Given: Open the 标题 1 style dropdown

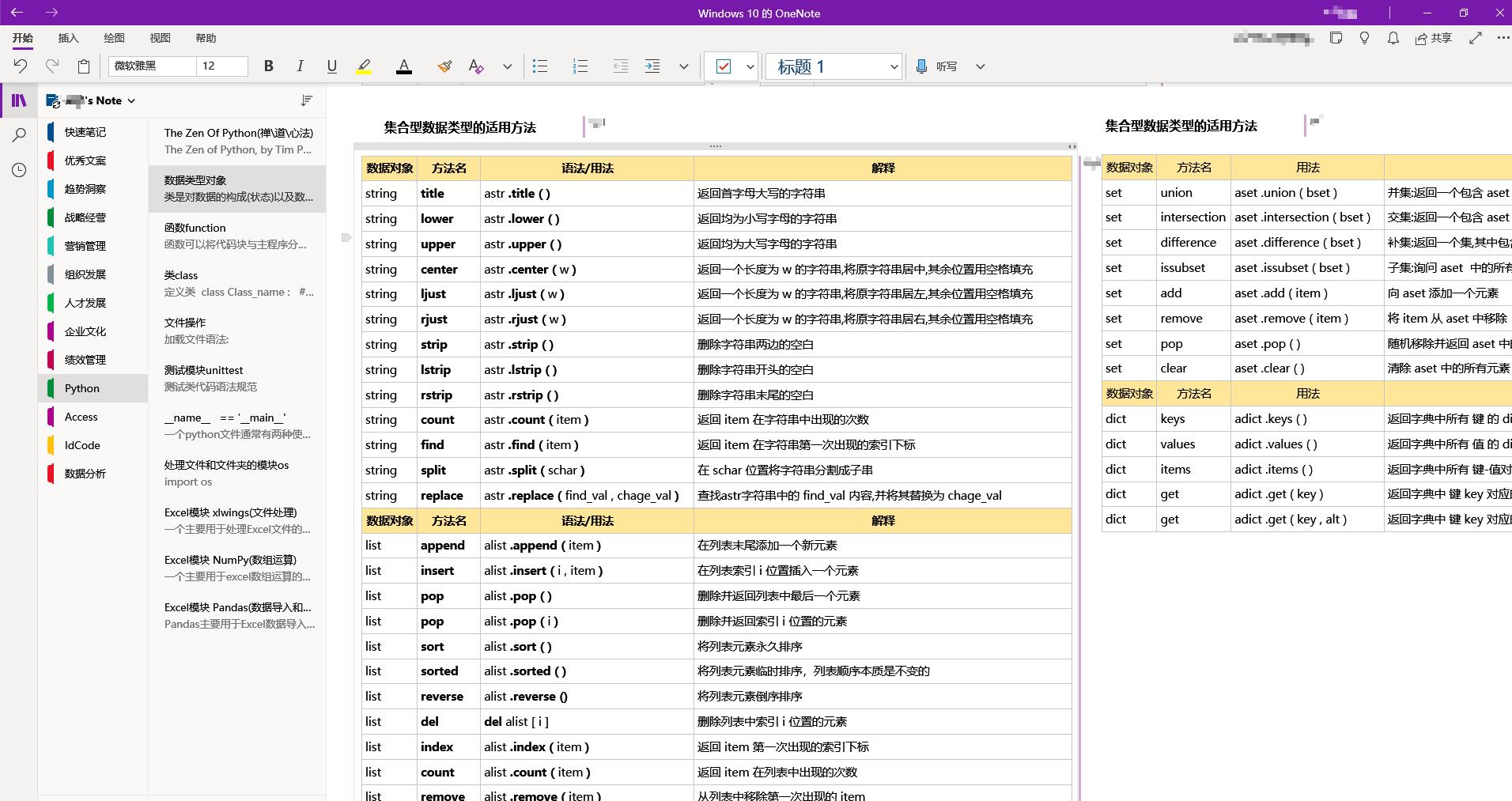Looking at the screenshot, I should click(833, 66).
